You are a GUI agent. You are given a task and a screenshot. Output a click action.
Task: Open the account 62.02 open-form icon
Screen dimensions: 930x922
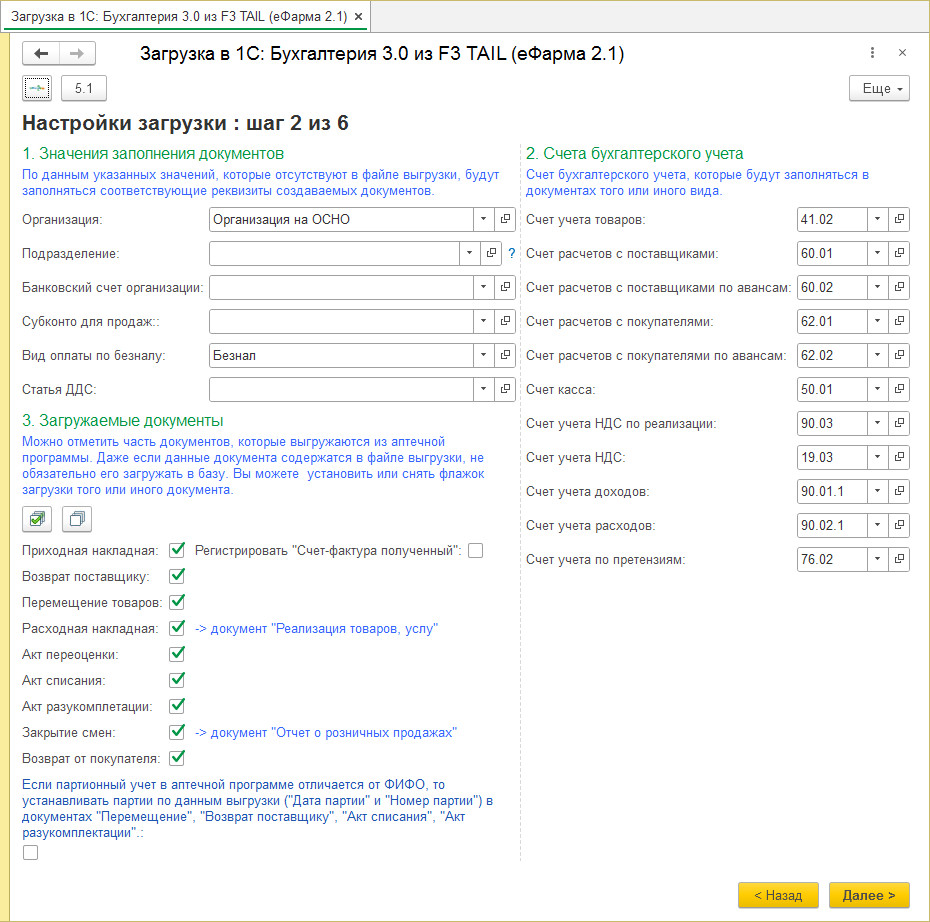899,355
